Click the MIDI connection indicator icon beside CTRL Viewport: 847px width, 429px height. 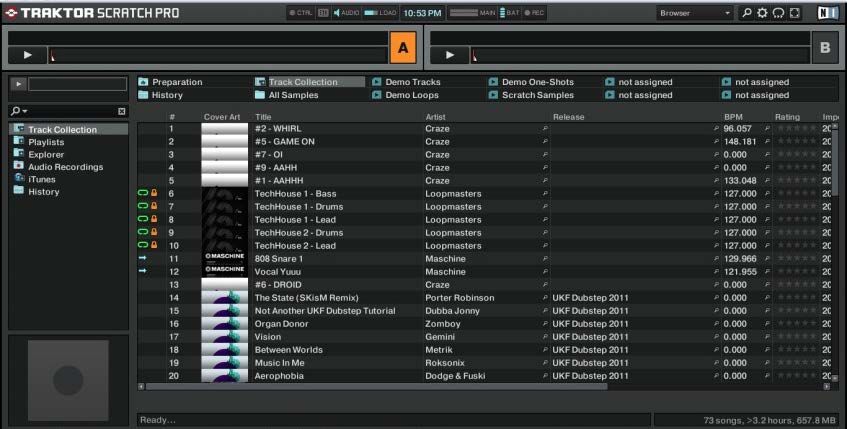(323, 13)
